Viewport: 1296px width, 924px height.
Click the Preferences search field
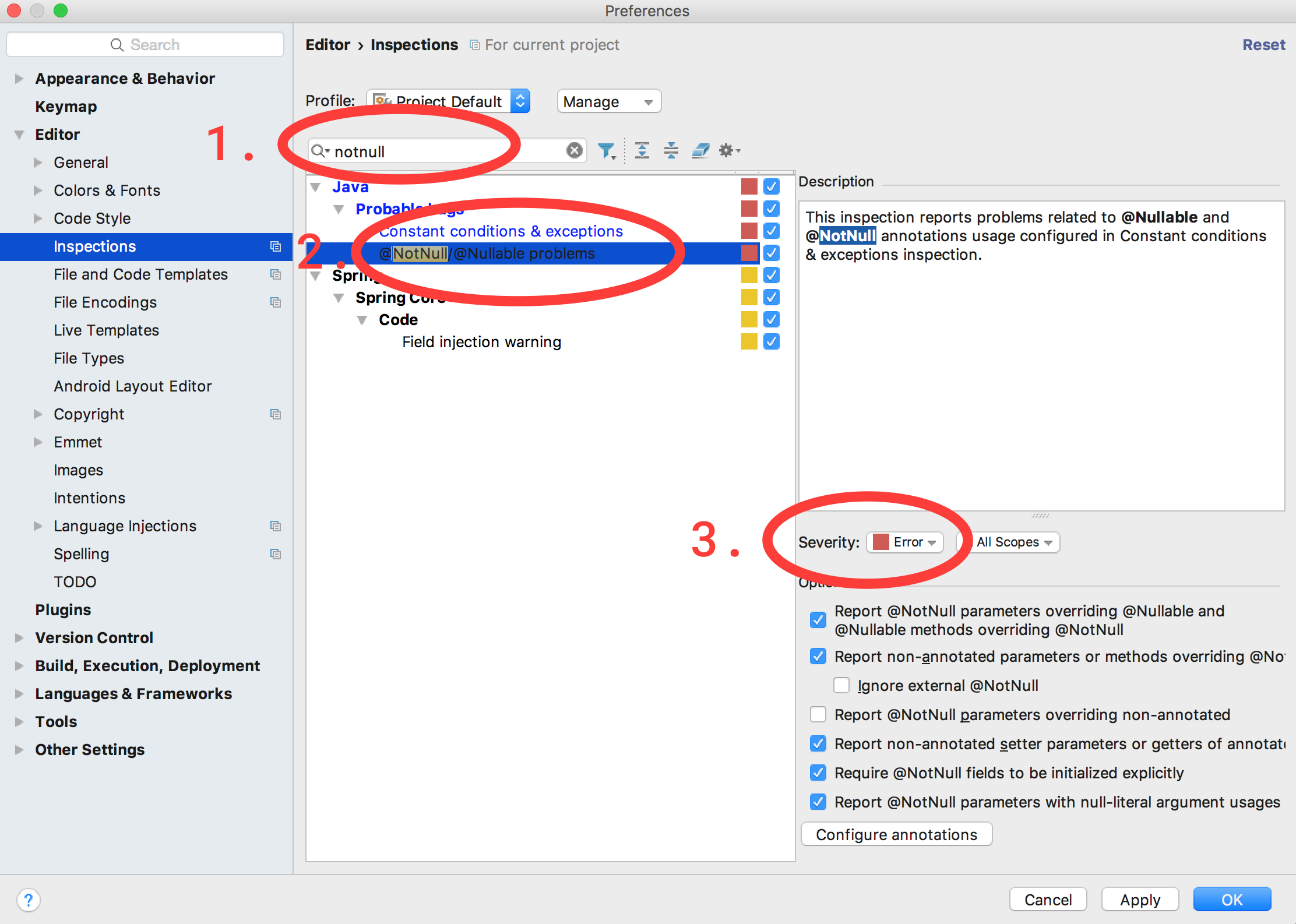pos(145,45)
